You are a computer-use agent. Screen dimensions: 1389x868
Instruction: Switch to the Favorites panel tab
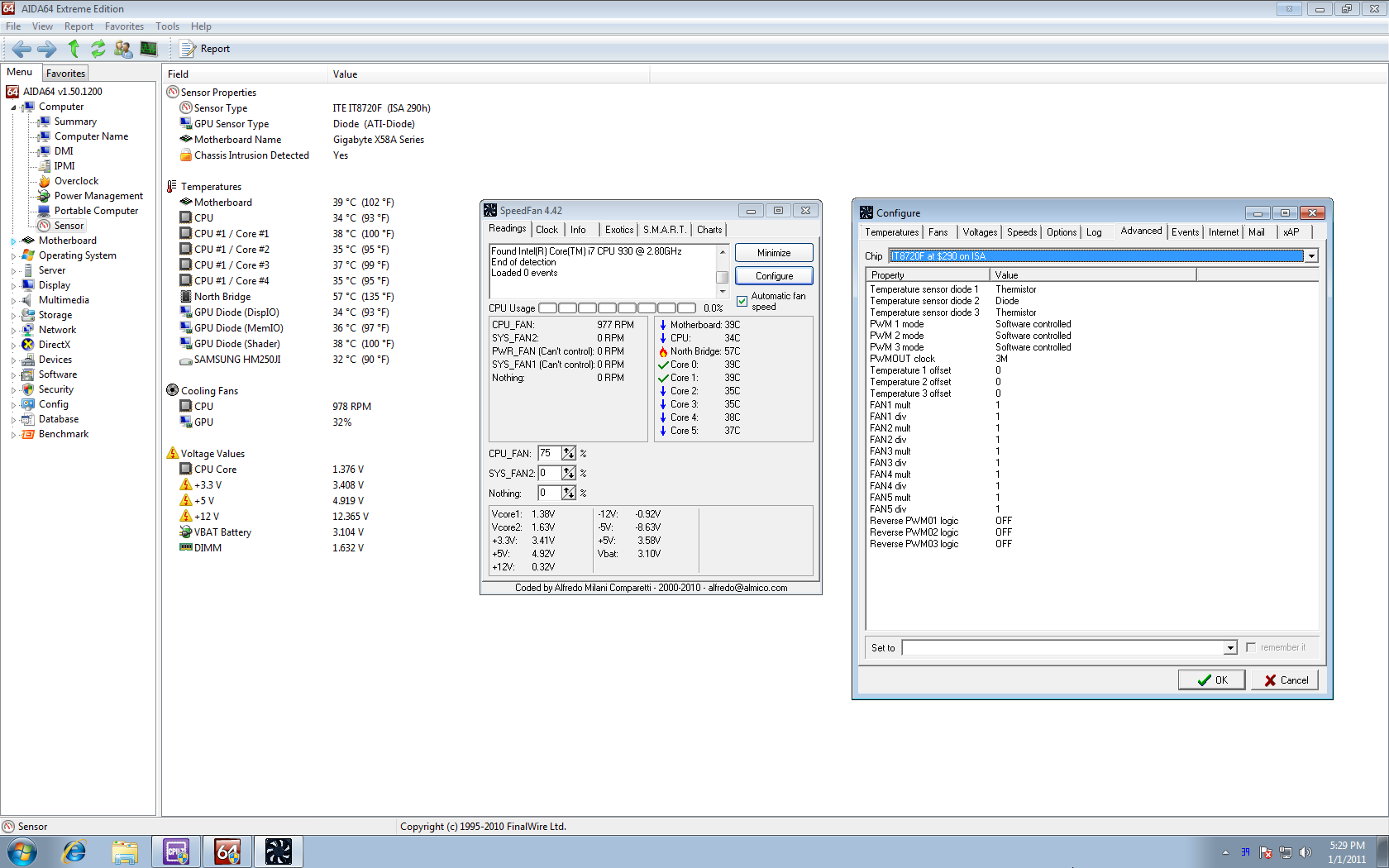tap(65, 74)
